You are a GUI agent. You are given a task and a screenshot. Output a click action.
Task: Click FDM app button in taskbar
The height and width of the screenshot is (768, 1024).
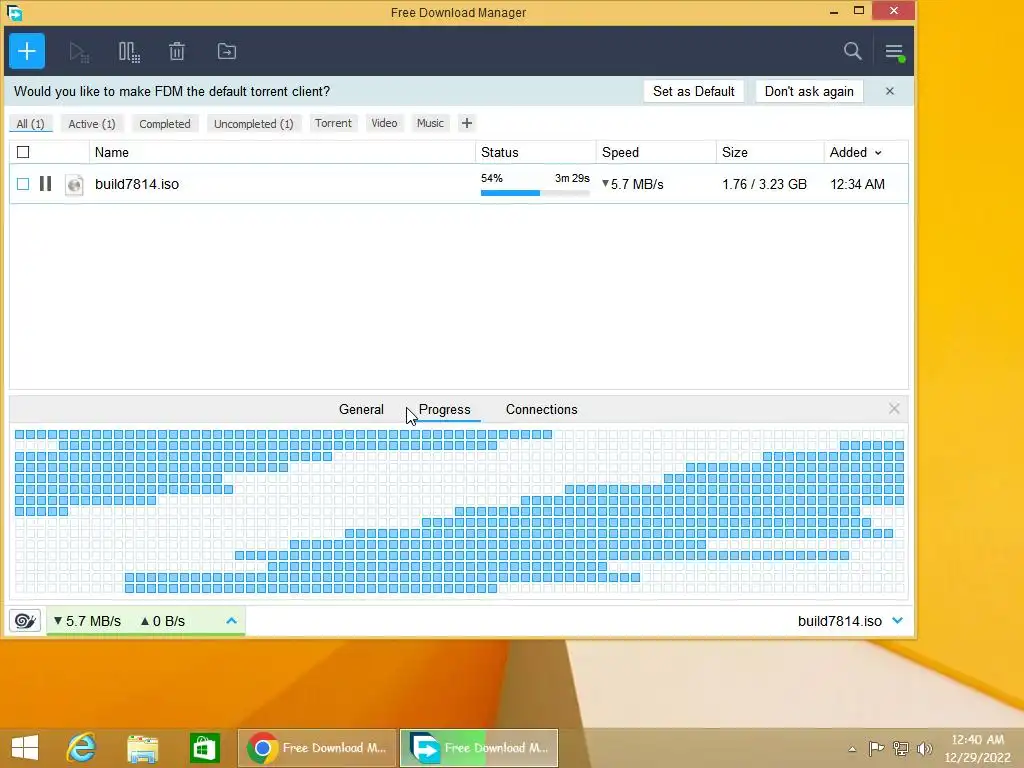pos(479,748)
